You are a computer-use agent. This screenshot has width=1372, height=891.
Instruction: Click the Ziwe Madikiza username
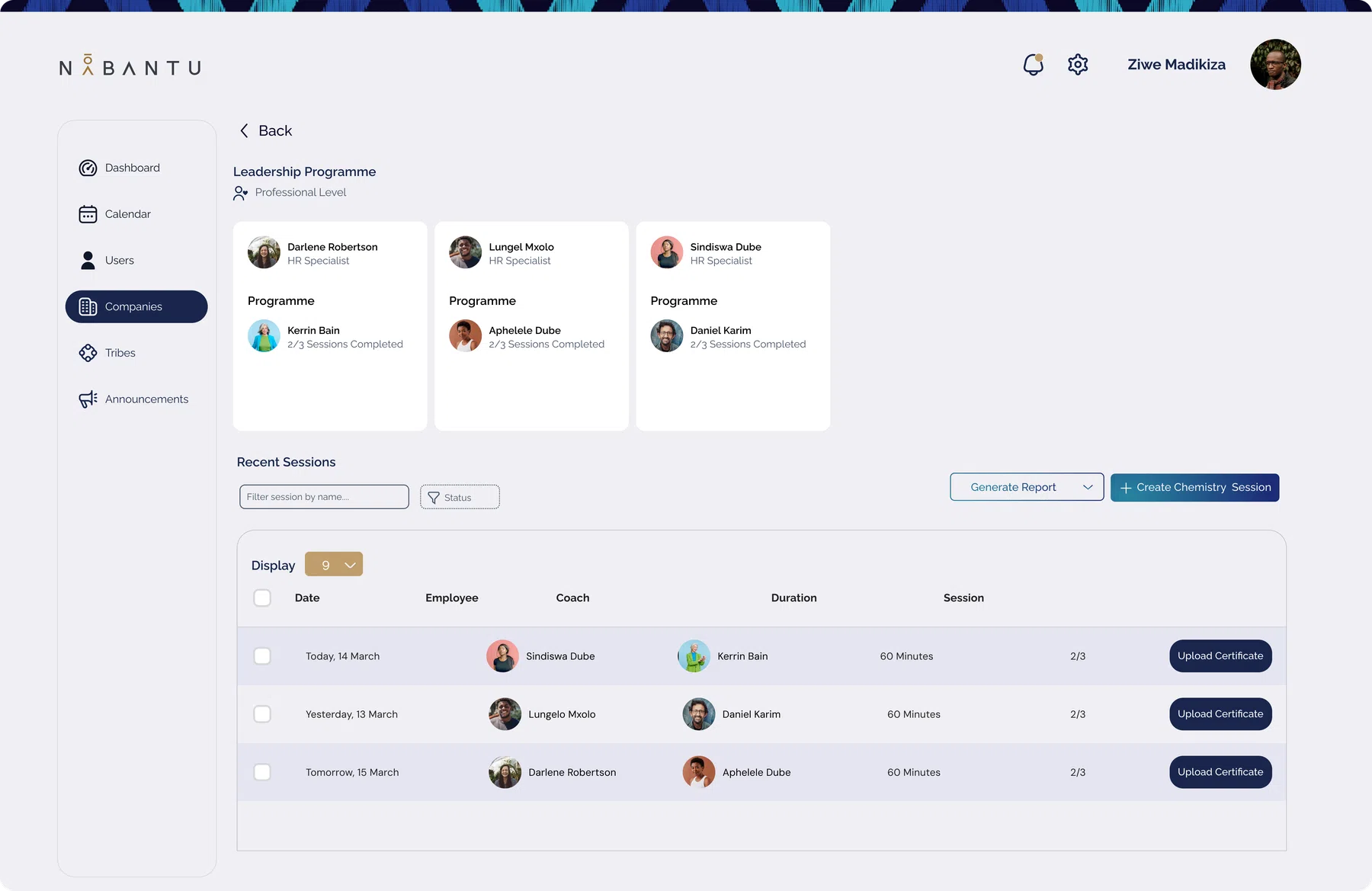click(x=1176, y=65)
